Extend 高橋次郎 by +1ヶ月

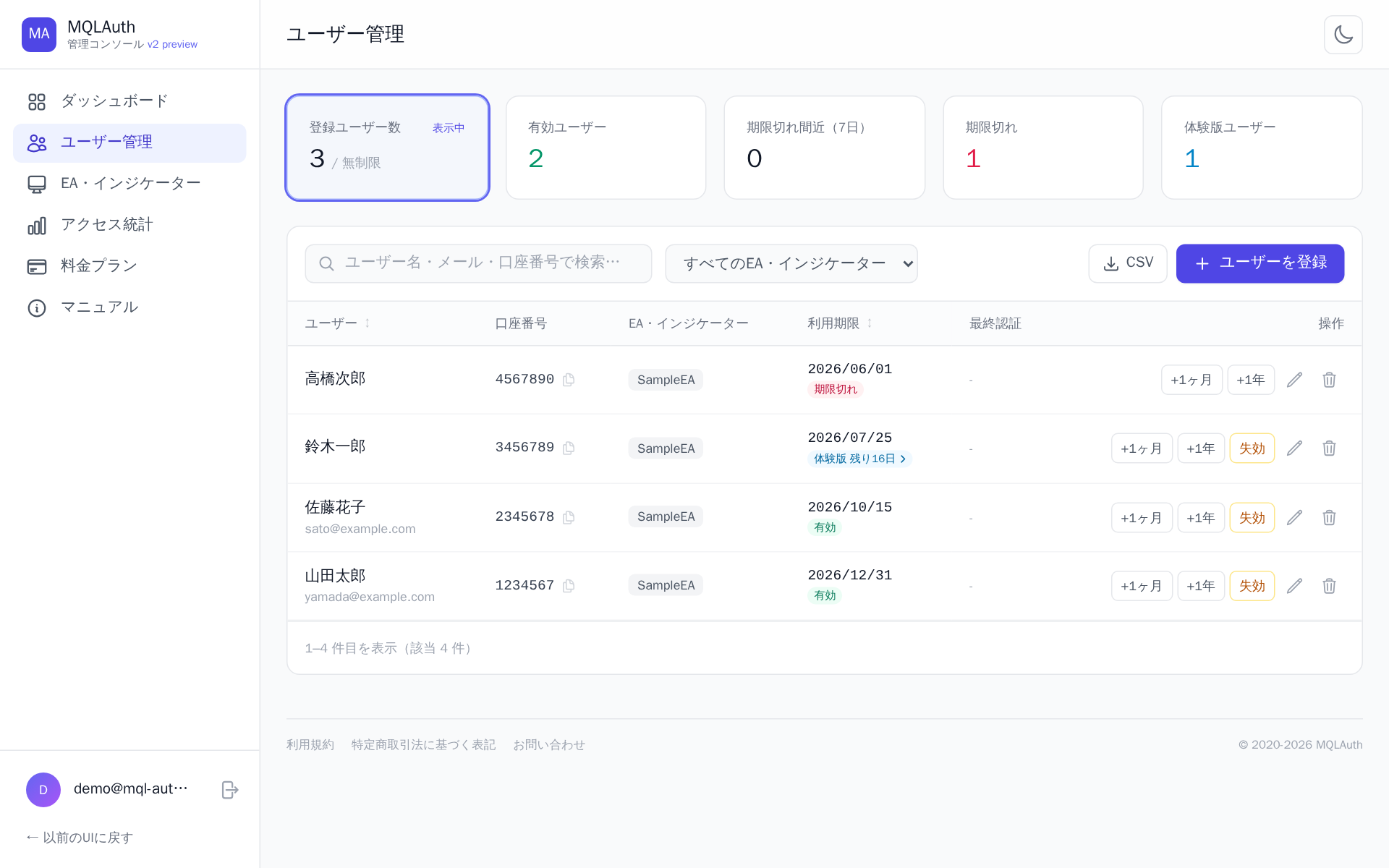(1192, 380)
